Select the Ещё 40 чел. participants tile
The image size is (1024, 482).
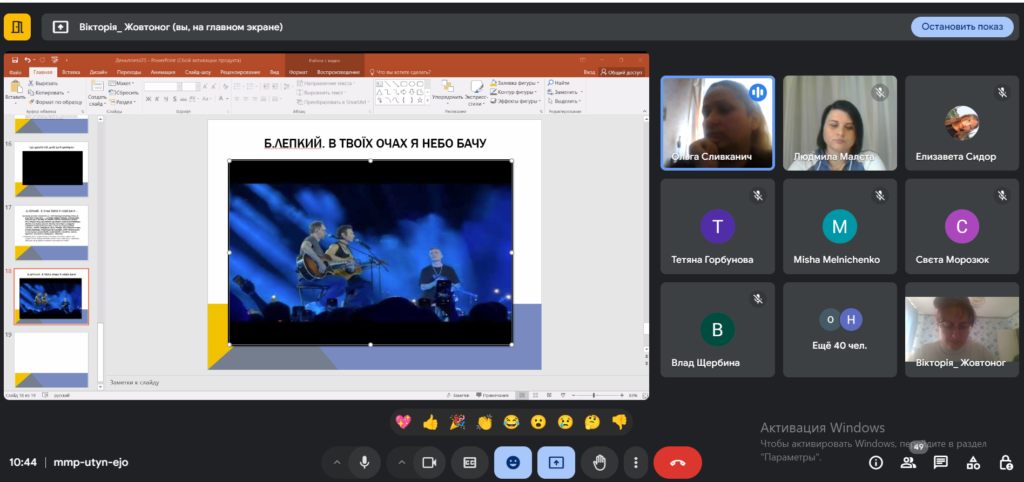[x=839, y=330]
